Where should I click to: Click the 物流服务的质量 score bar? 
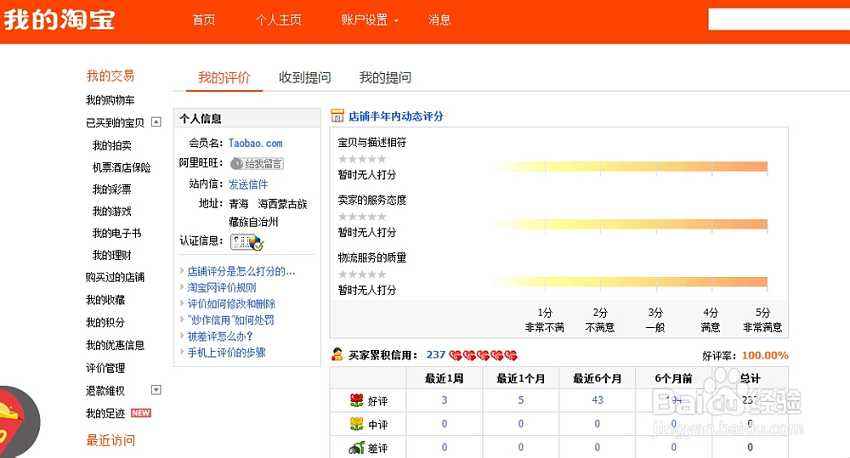point(630,282)
